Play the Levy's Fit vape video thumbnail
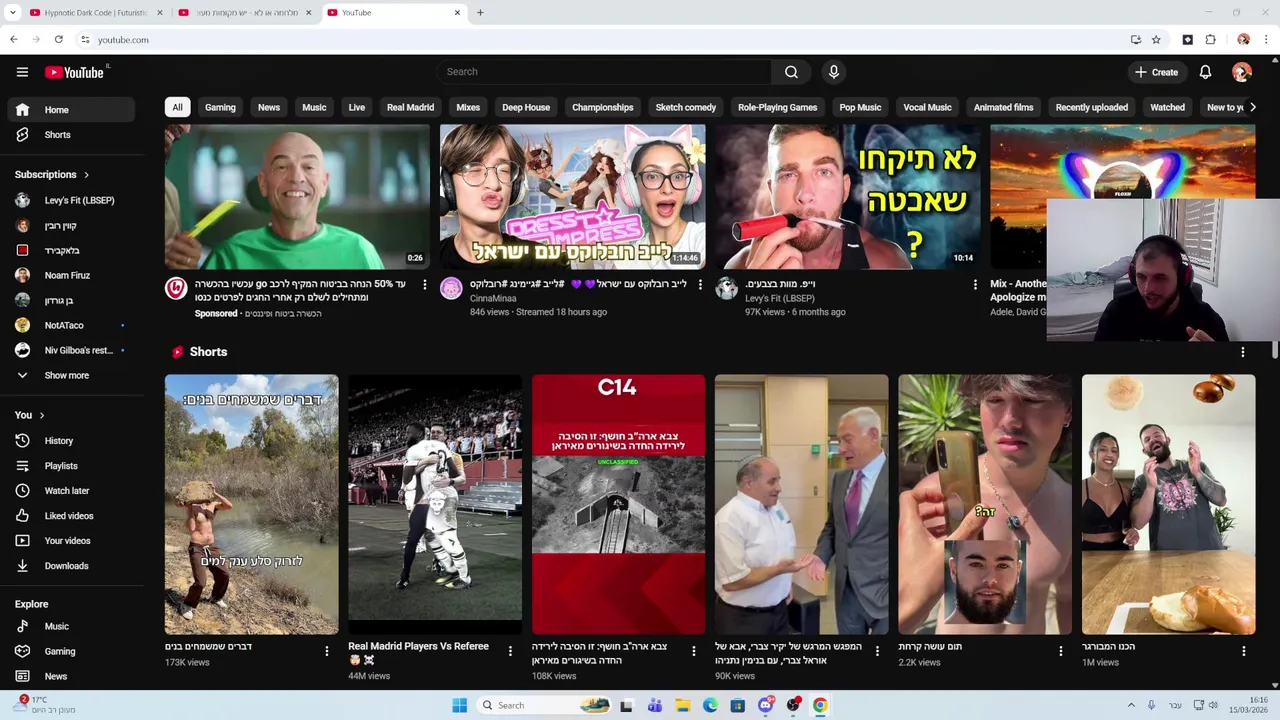 848,196
